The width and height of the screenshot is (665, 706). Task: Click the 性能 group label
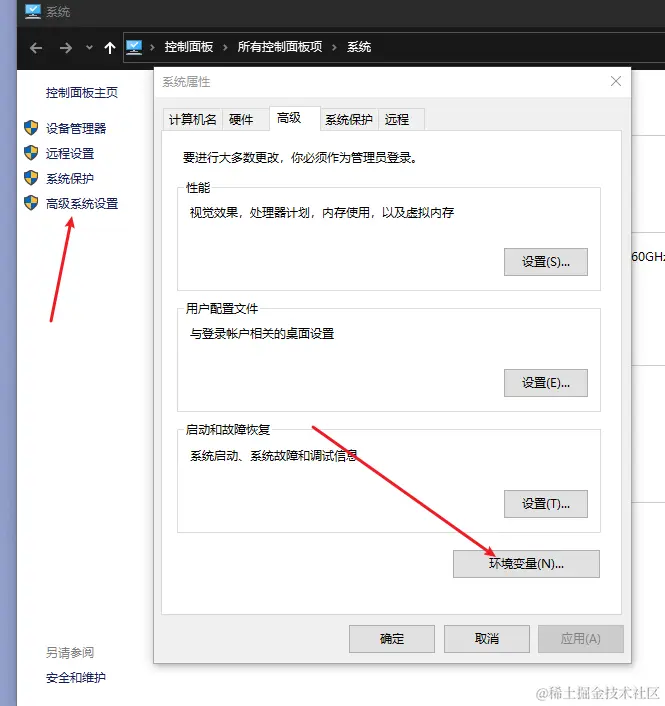[x=198, y=188]
